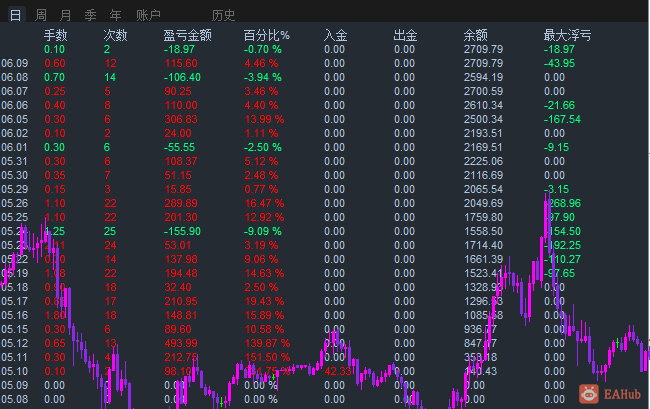Select the 季 (quarterly) tab
The height and width of the screenshot is (409, 650).
[91, 15]
